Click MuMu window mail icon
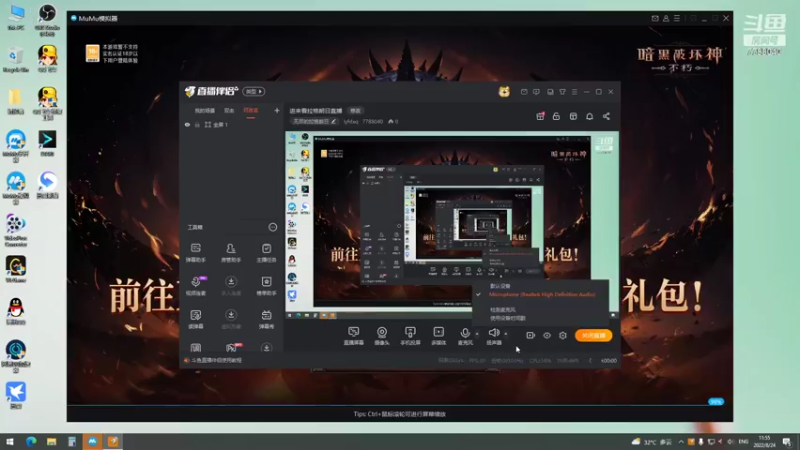This screenshot has height=450, width=800. [655, 18]
